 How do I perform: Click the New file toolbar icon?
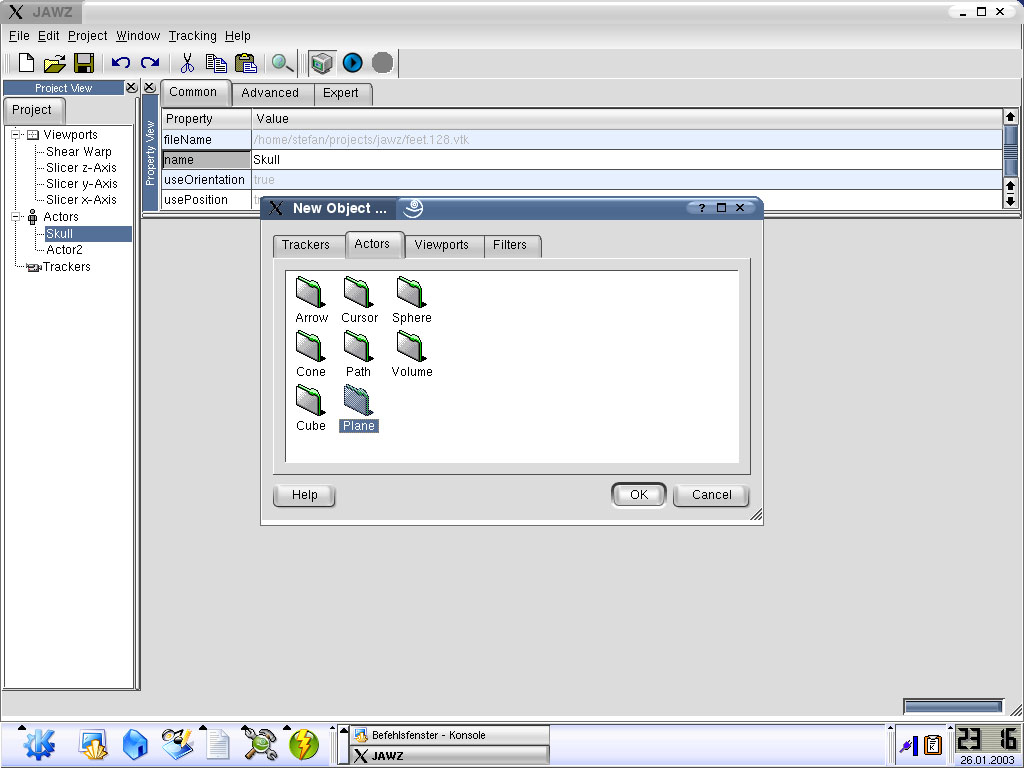[26, 63]
